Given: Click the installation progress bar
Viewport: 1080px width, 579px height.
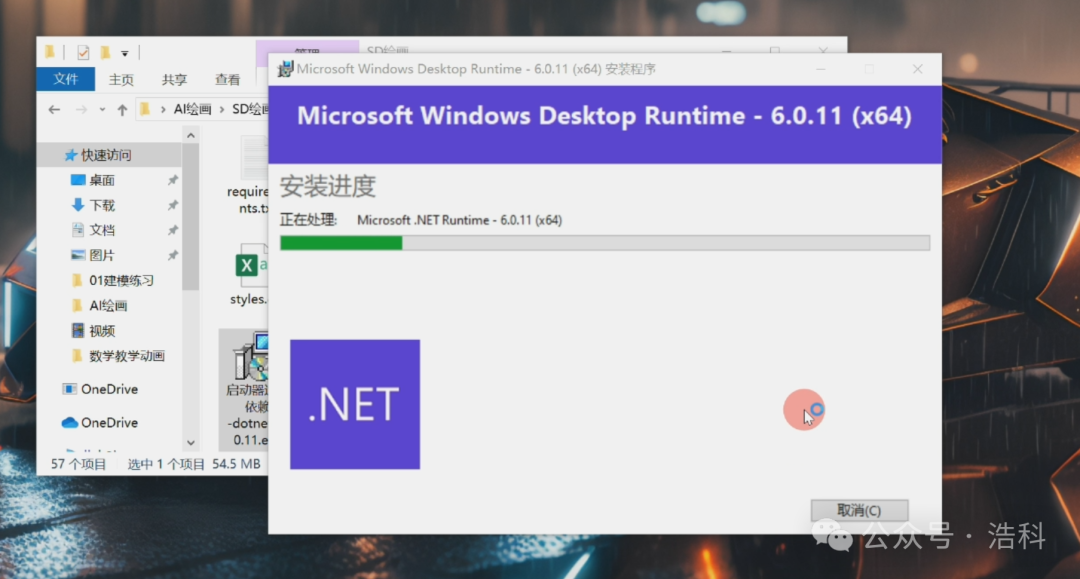Looking at the screenshot, I should [605, 242].
